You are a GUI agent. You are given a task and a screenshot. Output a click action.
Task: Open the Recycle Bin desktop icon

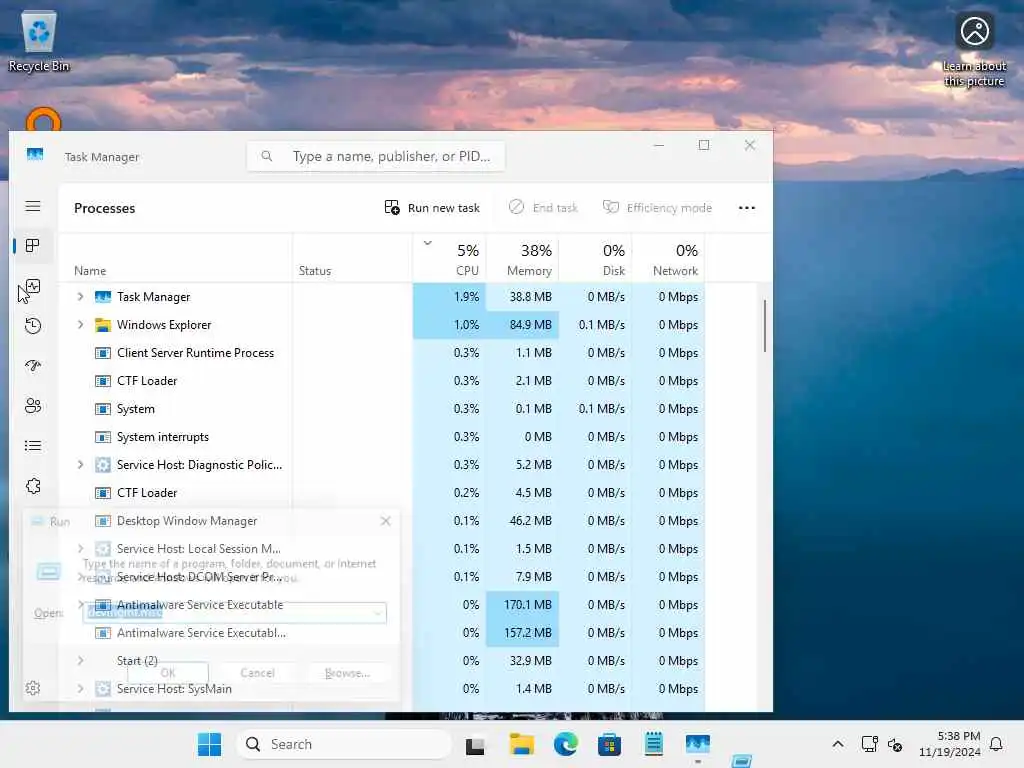pos(39,40)
